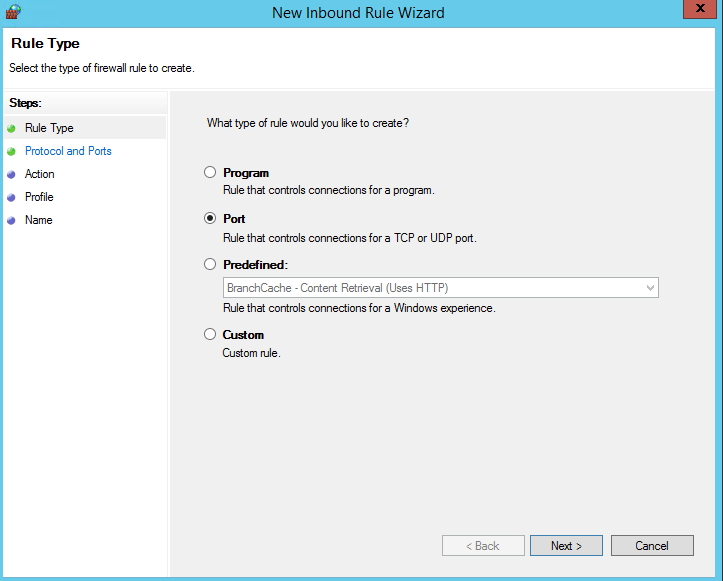
Task: Go to the Rule Type step
Action: point(49,128)
